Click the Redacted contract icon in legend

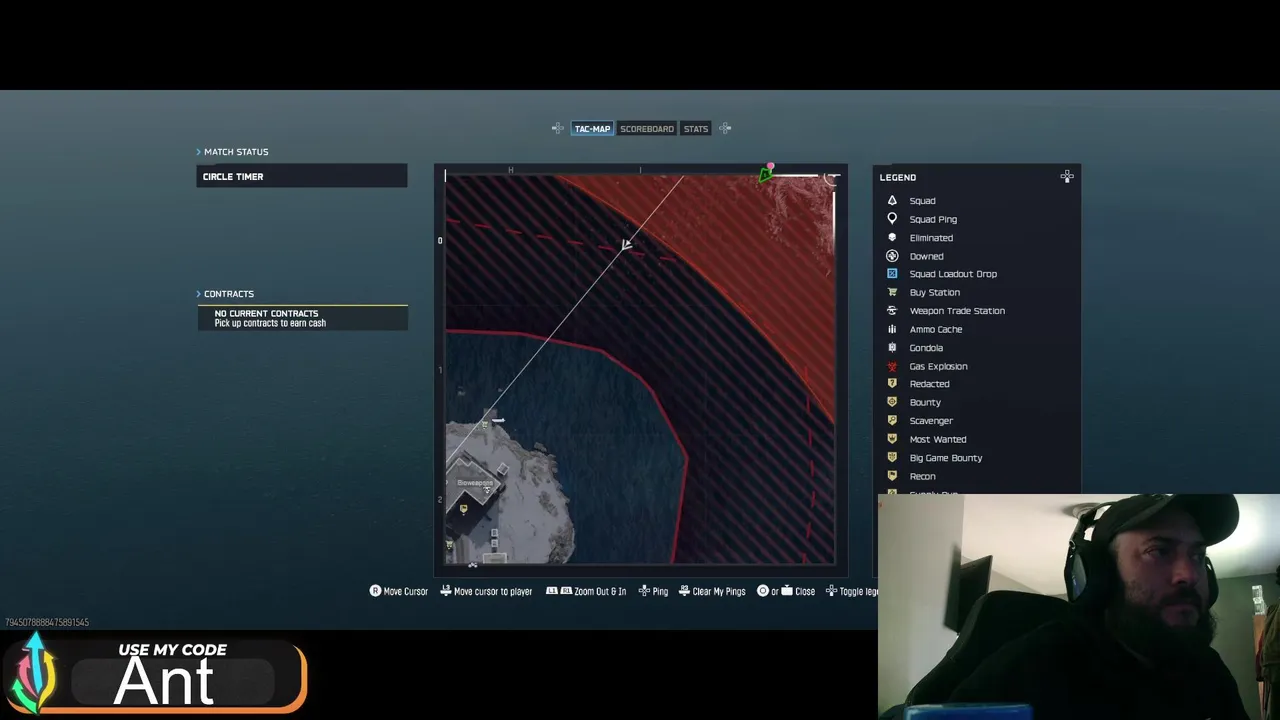pyautogui.click(x=892, y=384)
